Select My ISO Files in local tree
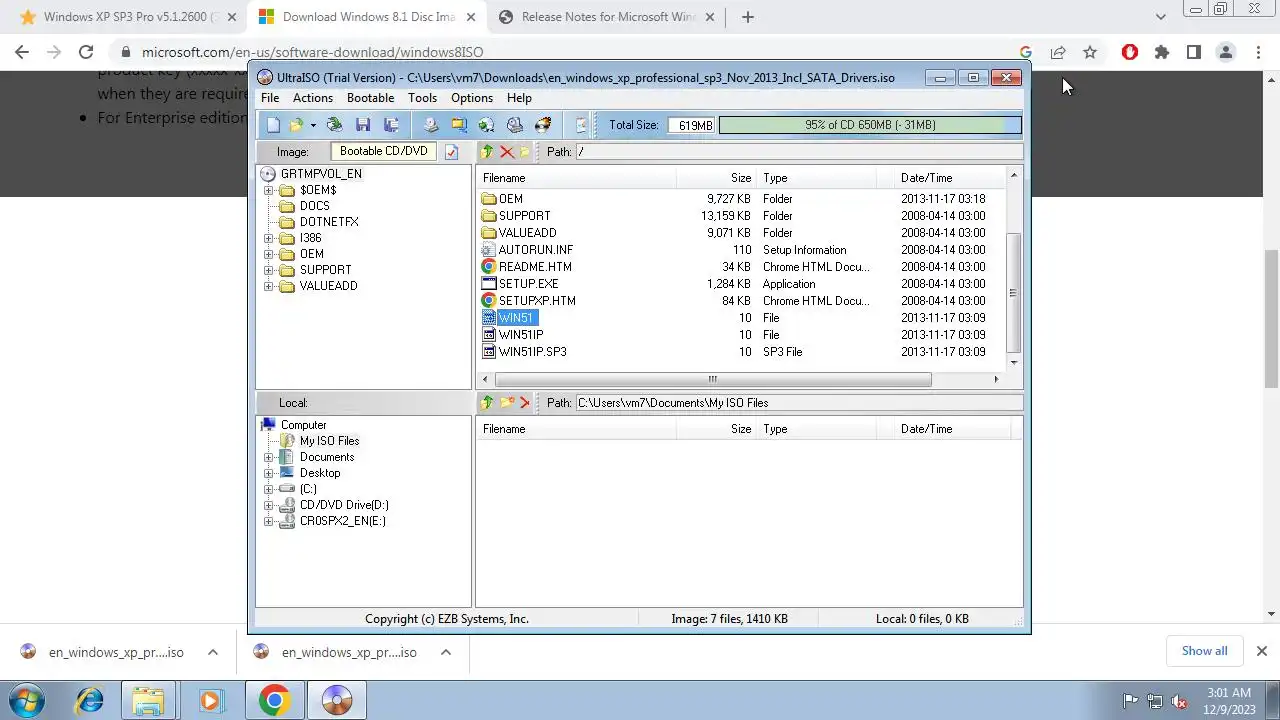Image resolution: width=1280 pixels, height=720 pixels. coord(329,441)
